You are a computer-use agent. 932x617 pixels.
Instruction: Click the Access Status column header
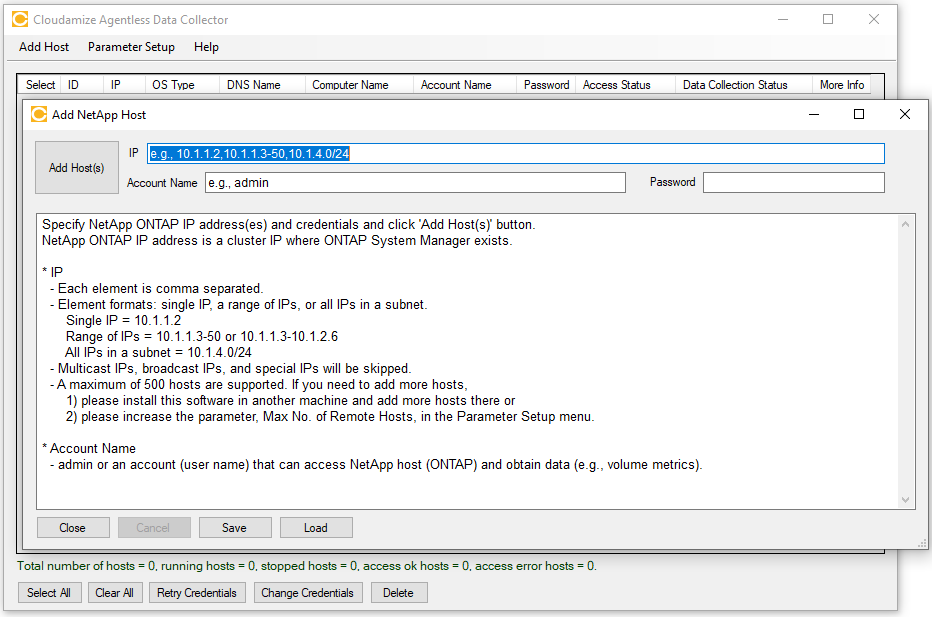pos(616,85)
